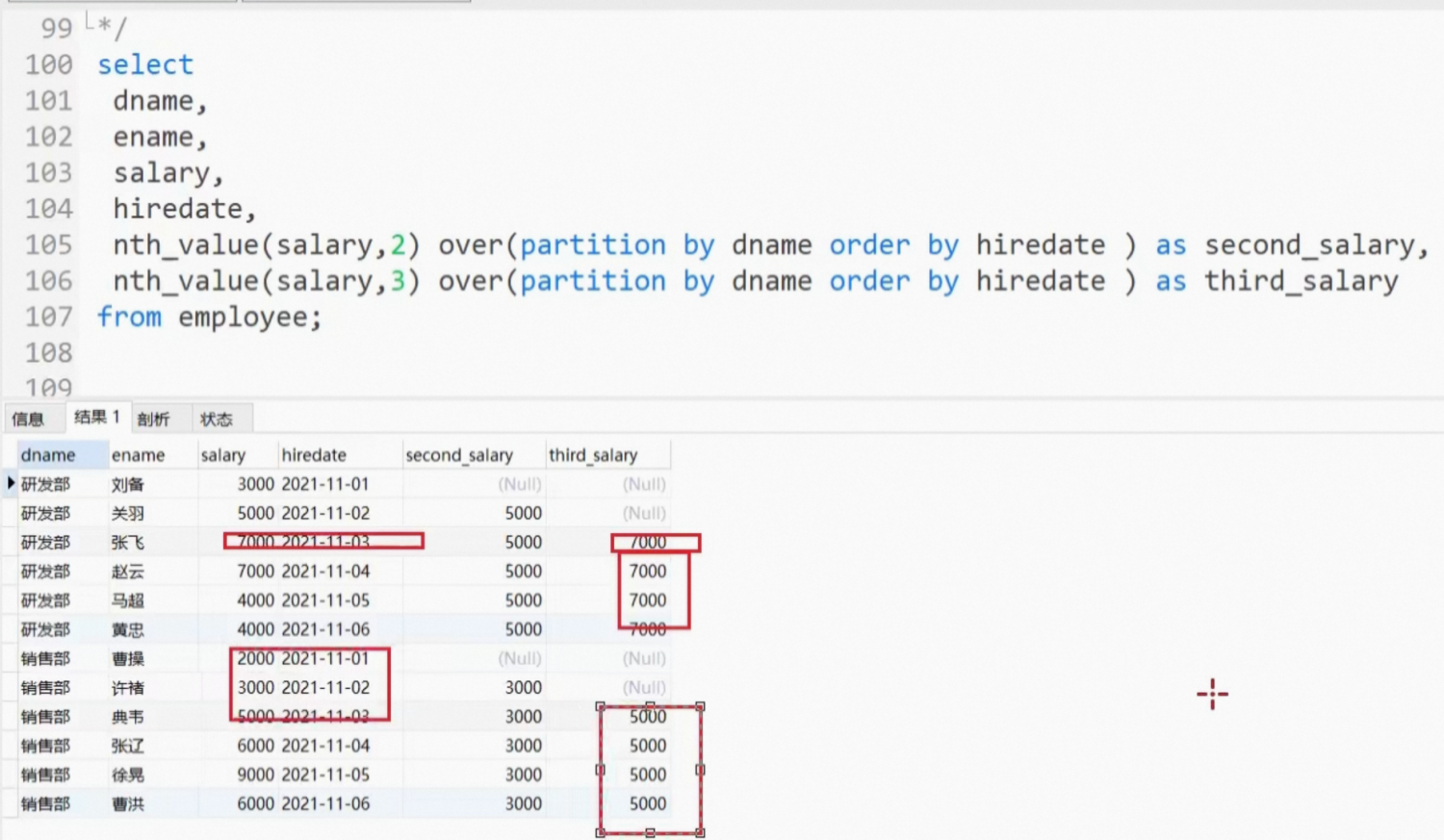The height and width of the screenshot is (840, 1444).
Task: Click third_salary alias on line 106
Action: 1302,281
